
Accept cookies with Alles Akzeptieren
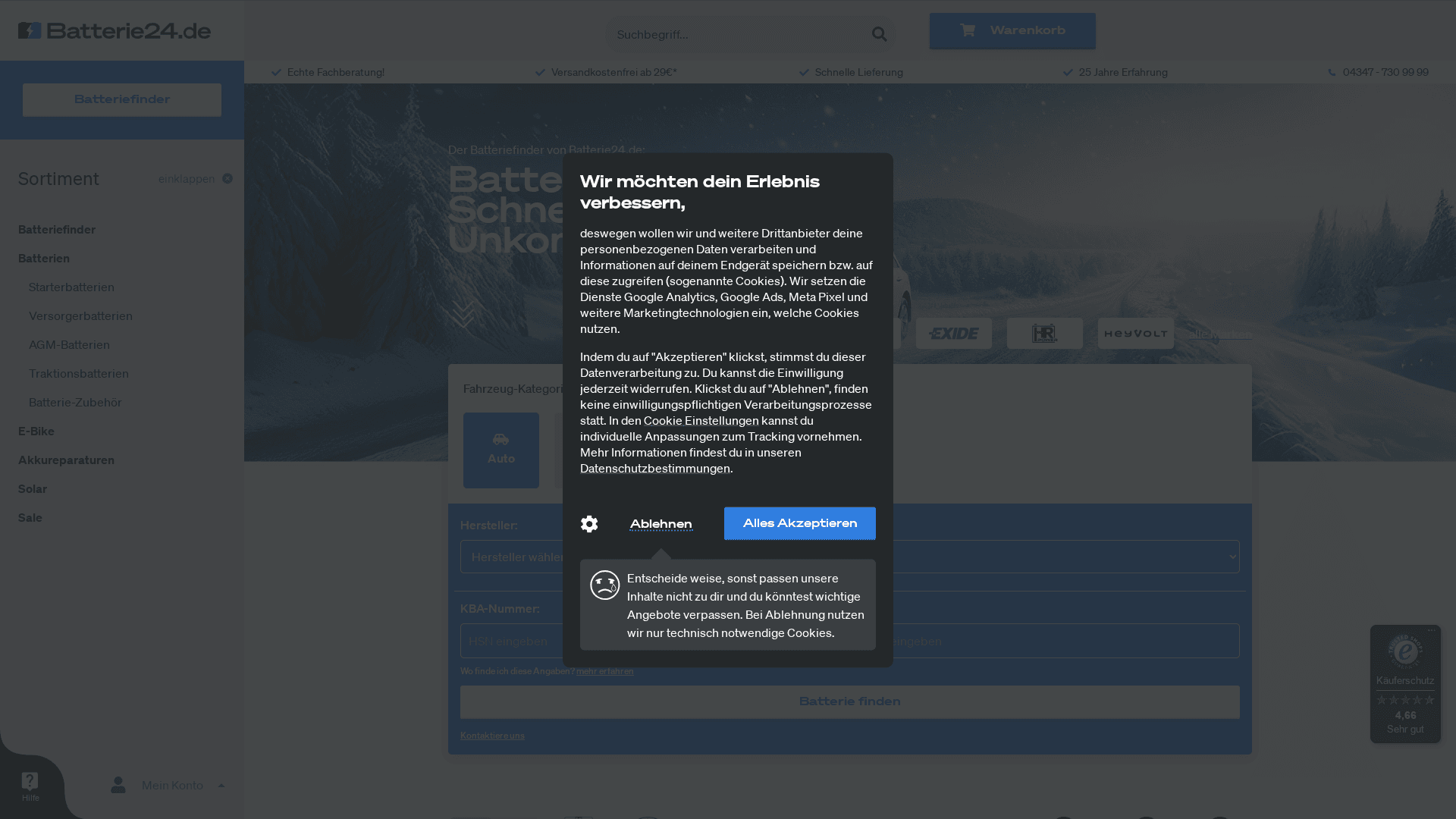click(x=799, y=523)
